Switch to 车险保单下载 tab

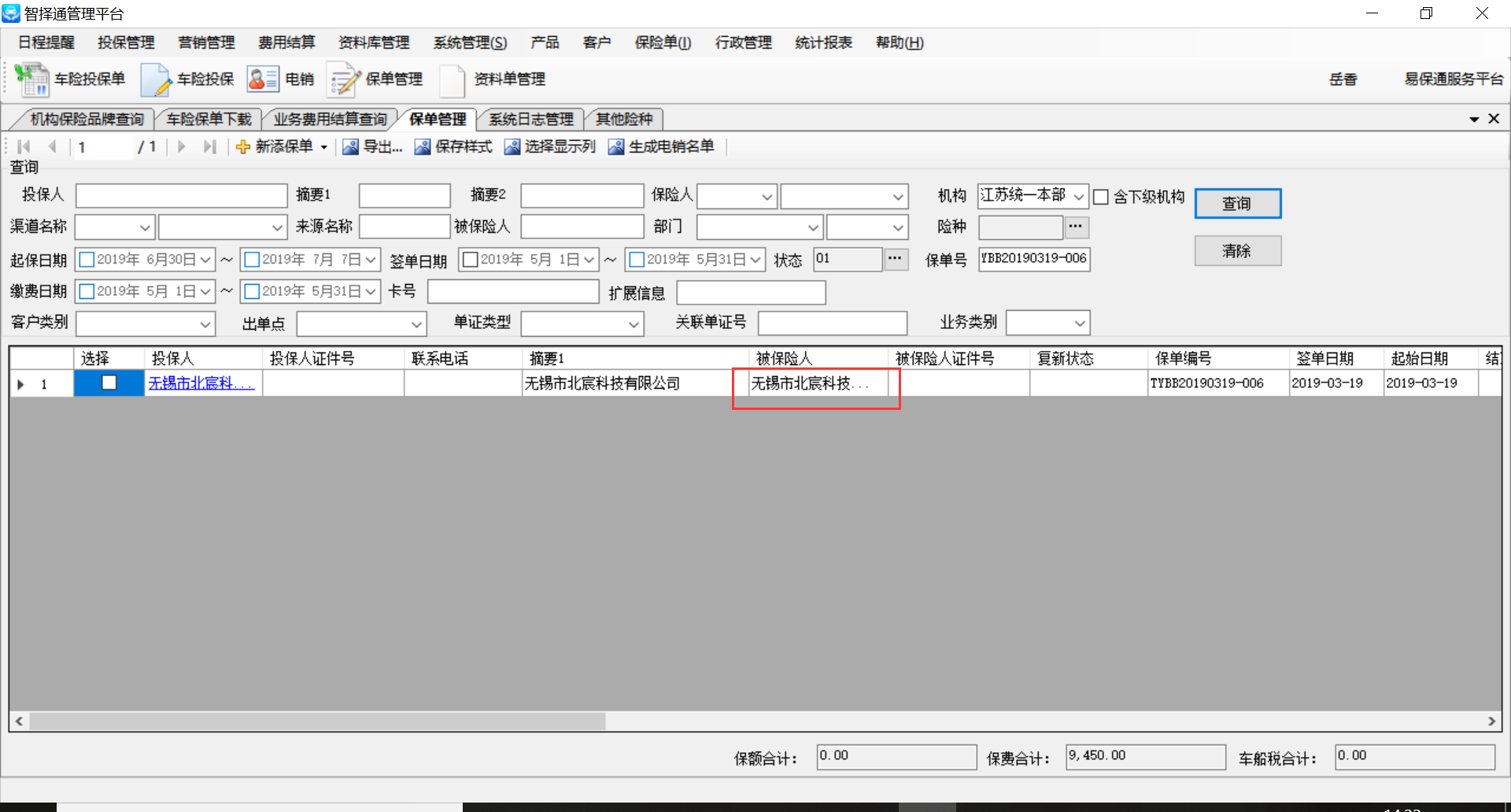tap(209, 120)
